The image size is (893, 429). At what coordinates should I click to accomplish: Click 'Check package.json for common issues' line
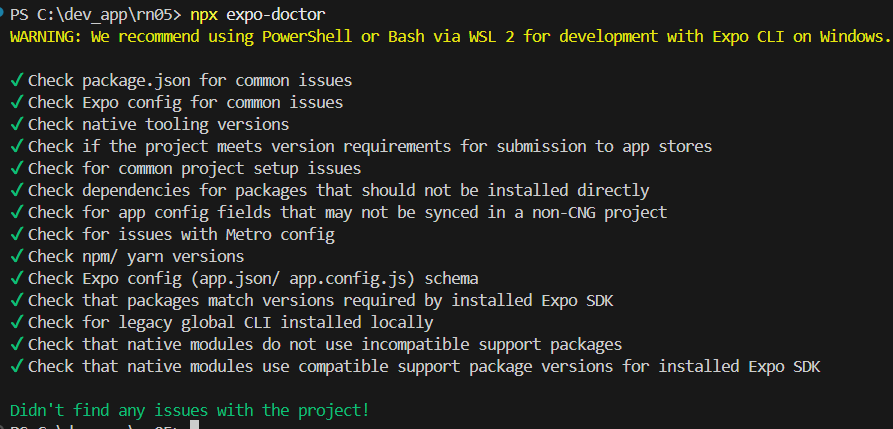tap(190, 81)
